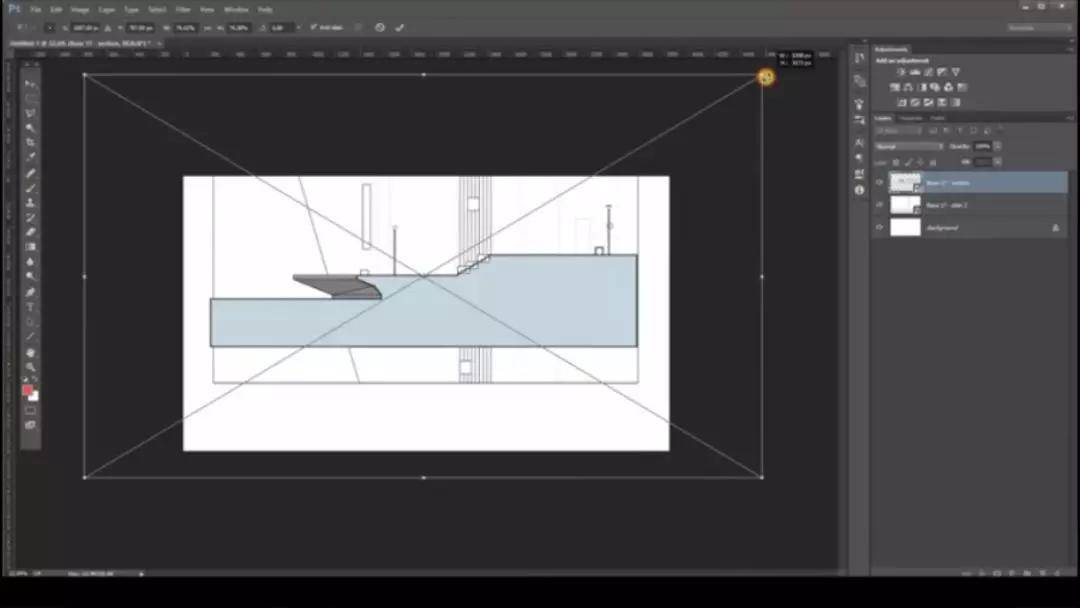Toggle visibility of the Background layer

[x=880, y=228]
